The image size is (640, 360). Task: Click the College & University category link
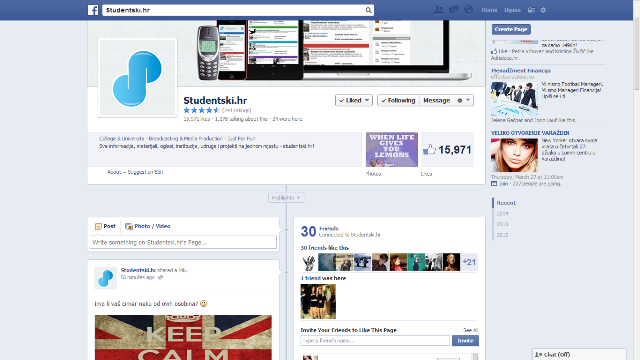click(x=122, y=139)
